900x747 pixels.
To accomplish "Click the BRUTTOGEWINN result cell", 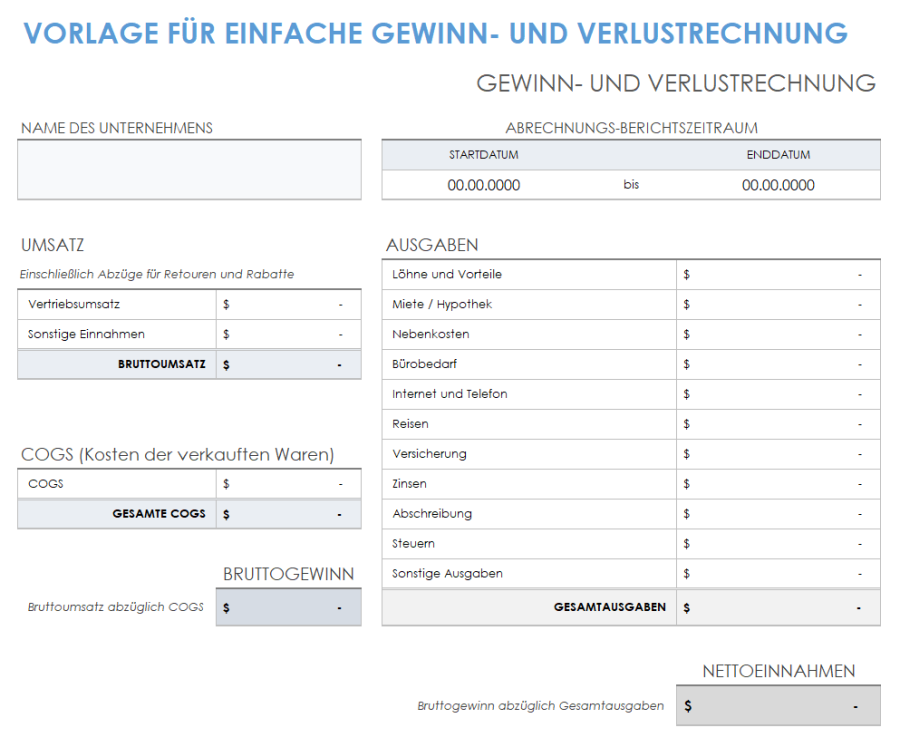I will (x=288, y=607).
